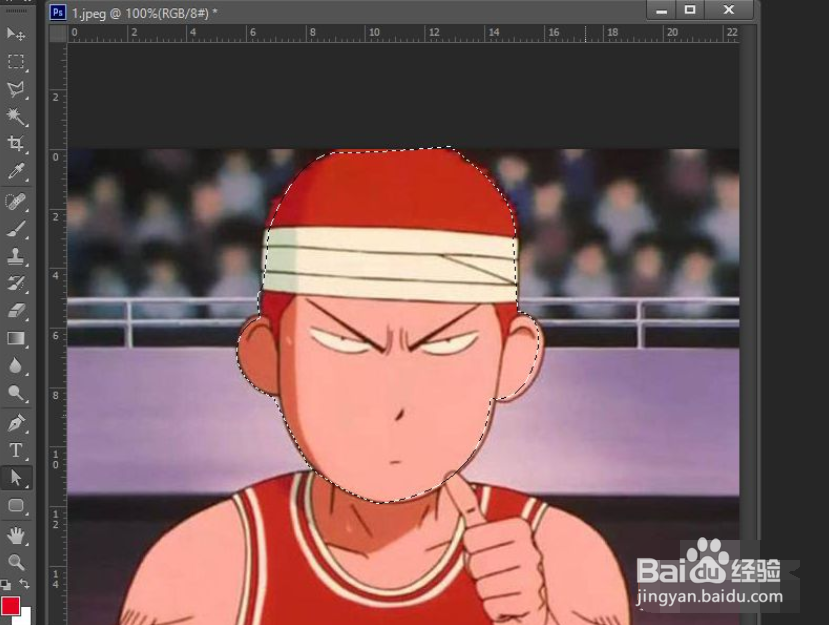The width and height of the screenshot is (829, 625).
Task: Open the red foreground color picker
Action: (x=11, y=606)
